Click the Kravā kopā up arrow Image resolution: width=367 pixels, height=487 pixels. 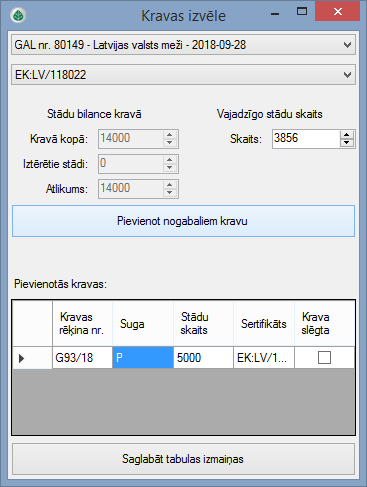pos(170,135)
